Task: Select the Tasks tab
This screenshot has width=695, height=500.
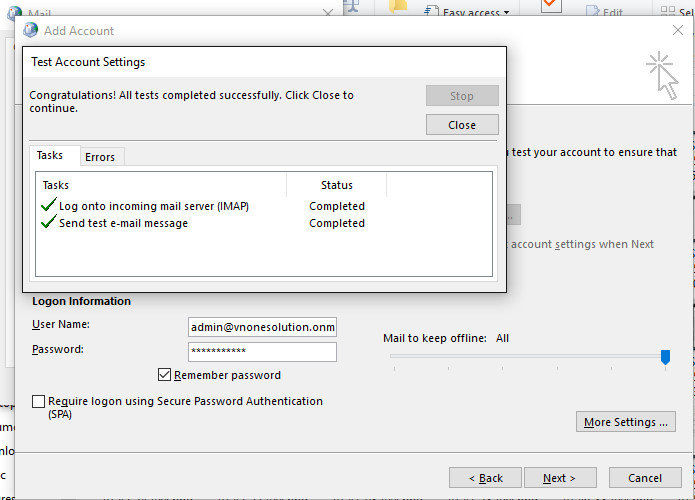Action: coord(50,156)
